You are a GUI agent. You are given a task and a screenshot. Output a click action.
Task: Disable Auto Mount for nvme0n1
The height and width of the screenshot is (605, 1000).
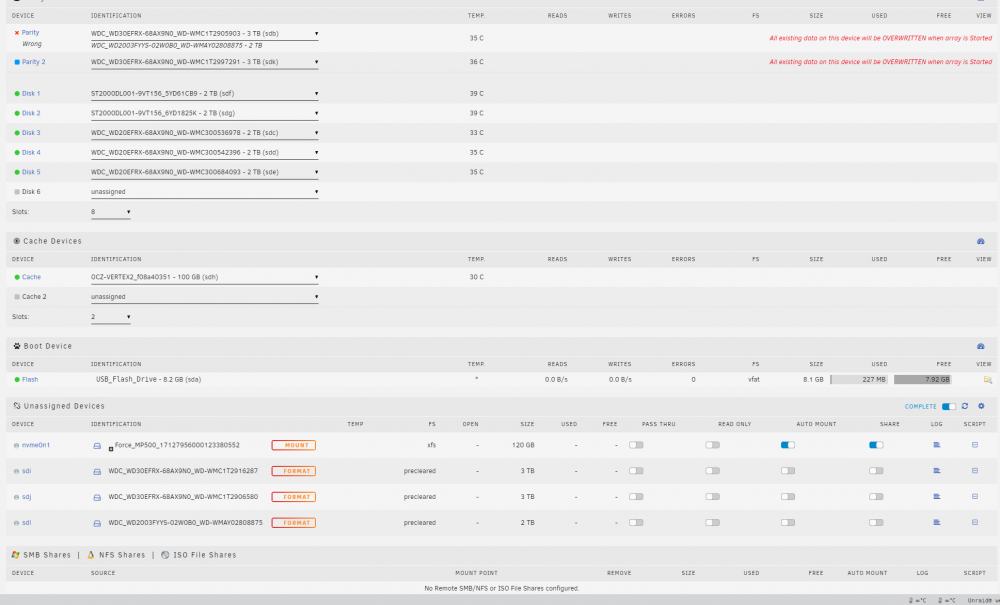[788, 445]
